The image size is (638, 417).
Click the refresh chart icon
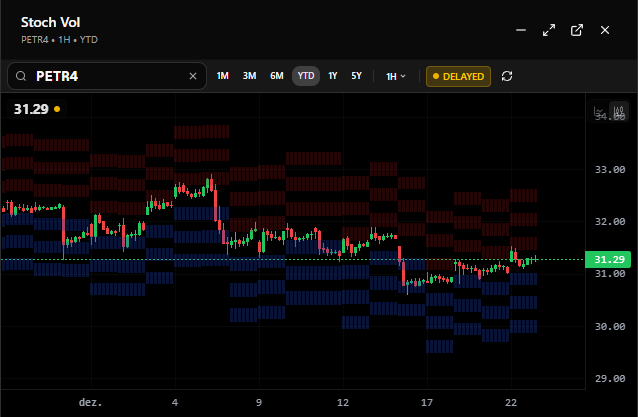click(507, 76)
